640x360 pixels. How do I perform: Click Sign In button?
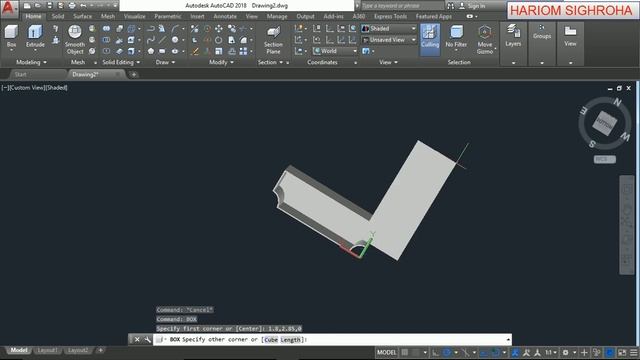(x=472, y=6)
